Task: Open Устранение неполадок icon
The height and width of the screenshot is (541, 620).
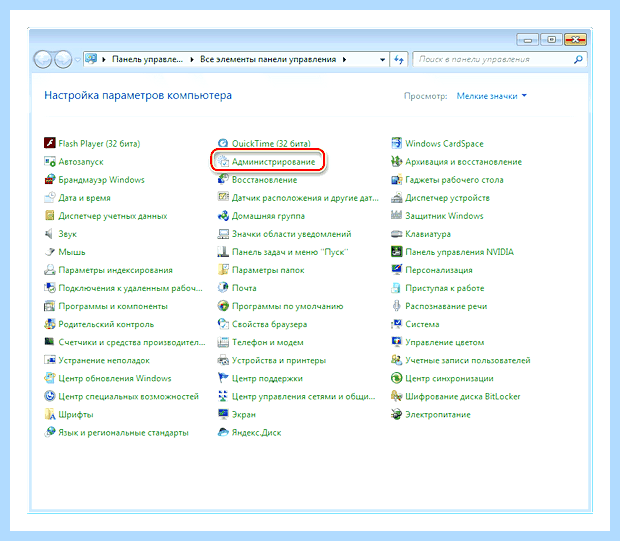Action: [49, 360]
